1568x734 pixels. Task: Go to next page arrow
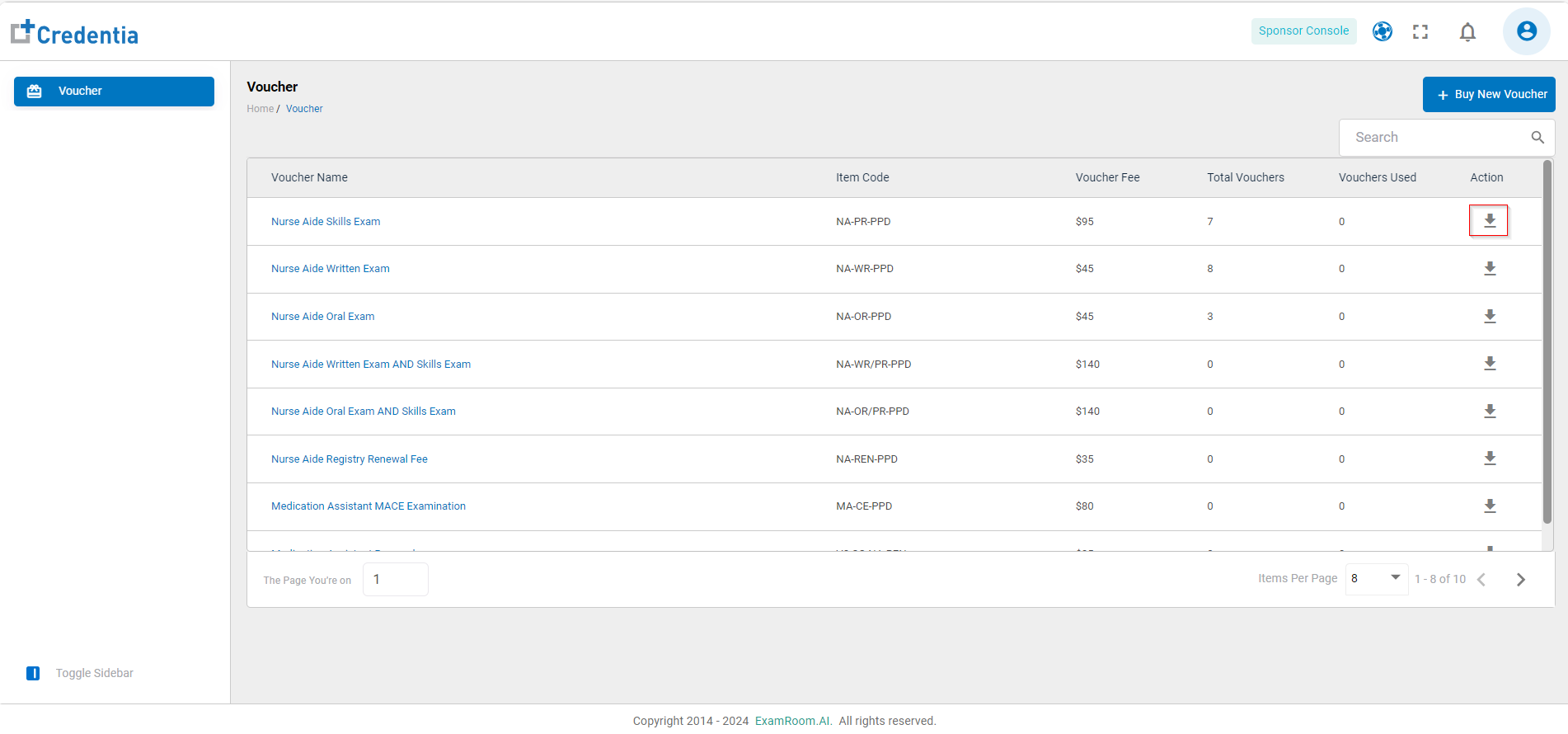pyautogui.click(x=1521, y=580)
